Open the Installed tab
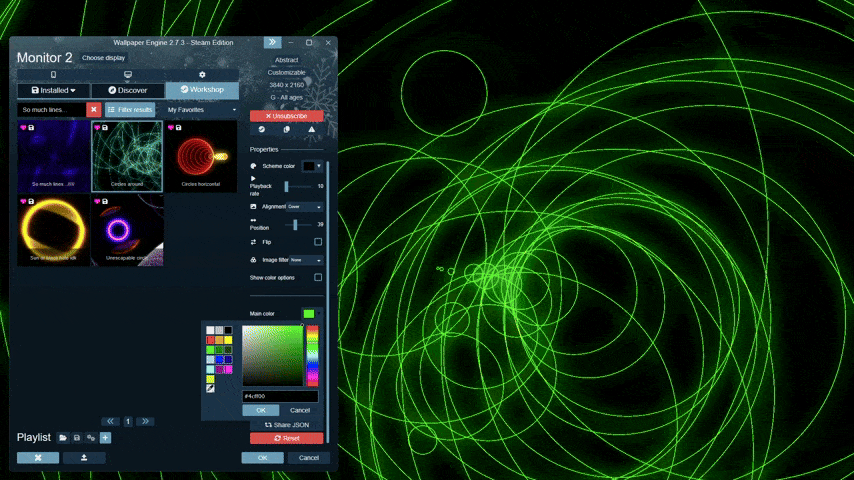 pos(53,90)
